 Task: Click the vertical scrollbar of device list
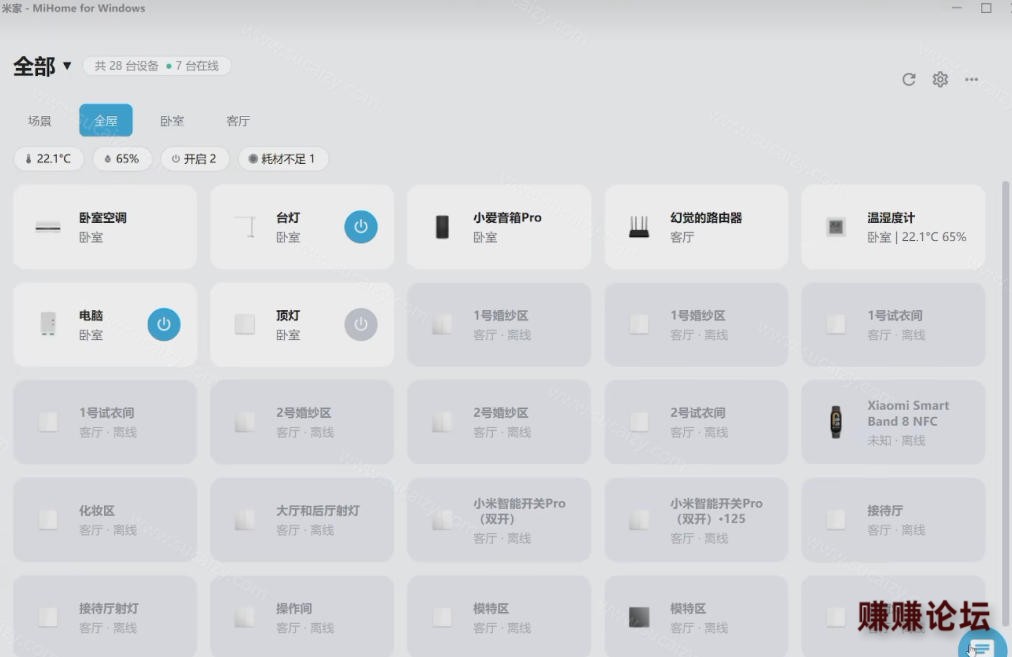click(x=1006, y=403)
